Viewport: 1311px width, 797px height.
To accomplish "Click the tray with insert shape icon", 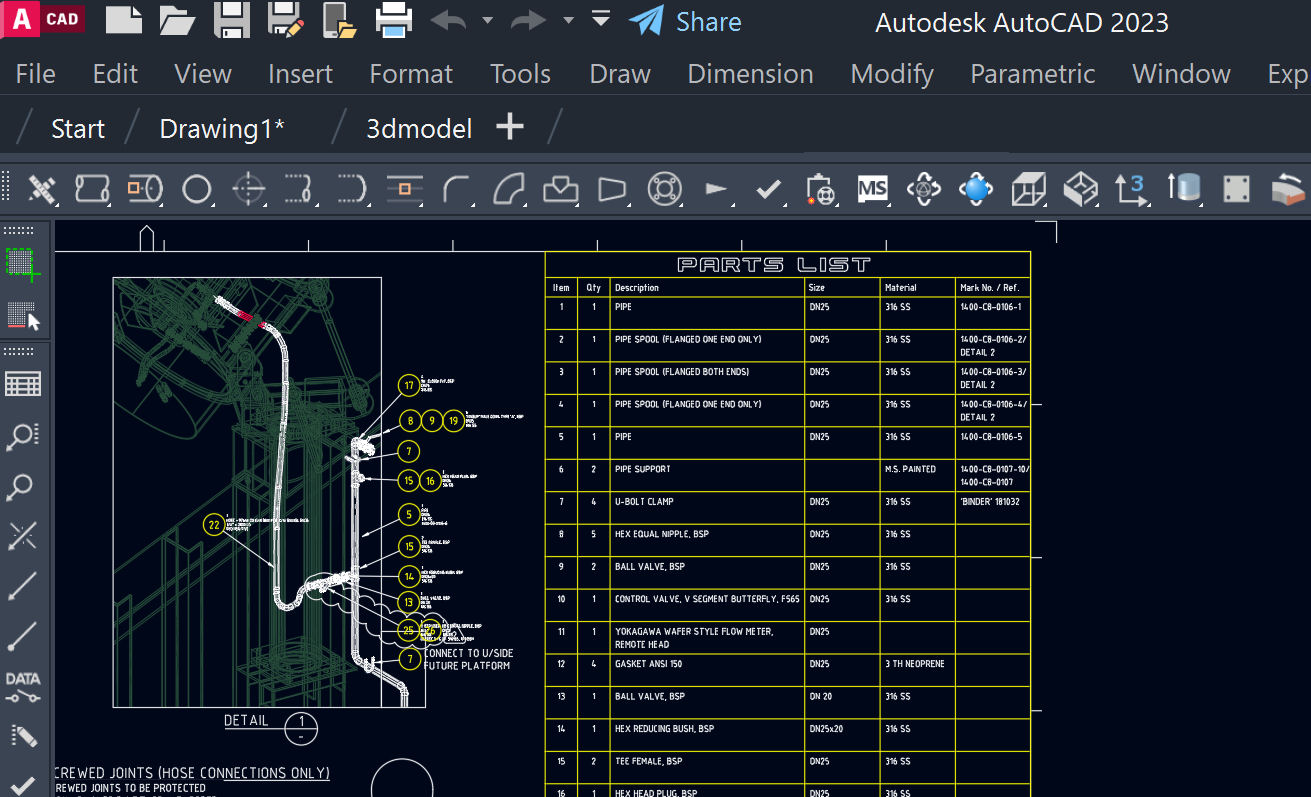I will tap(561, 188).
